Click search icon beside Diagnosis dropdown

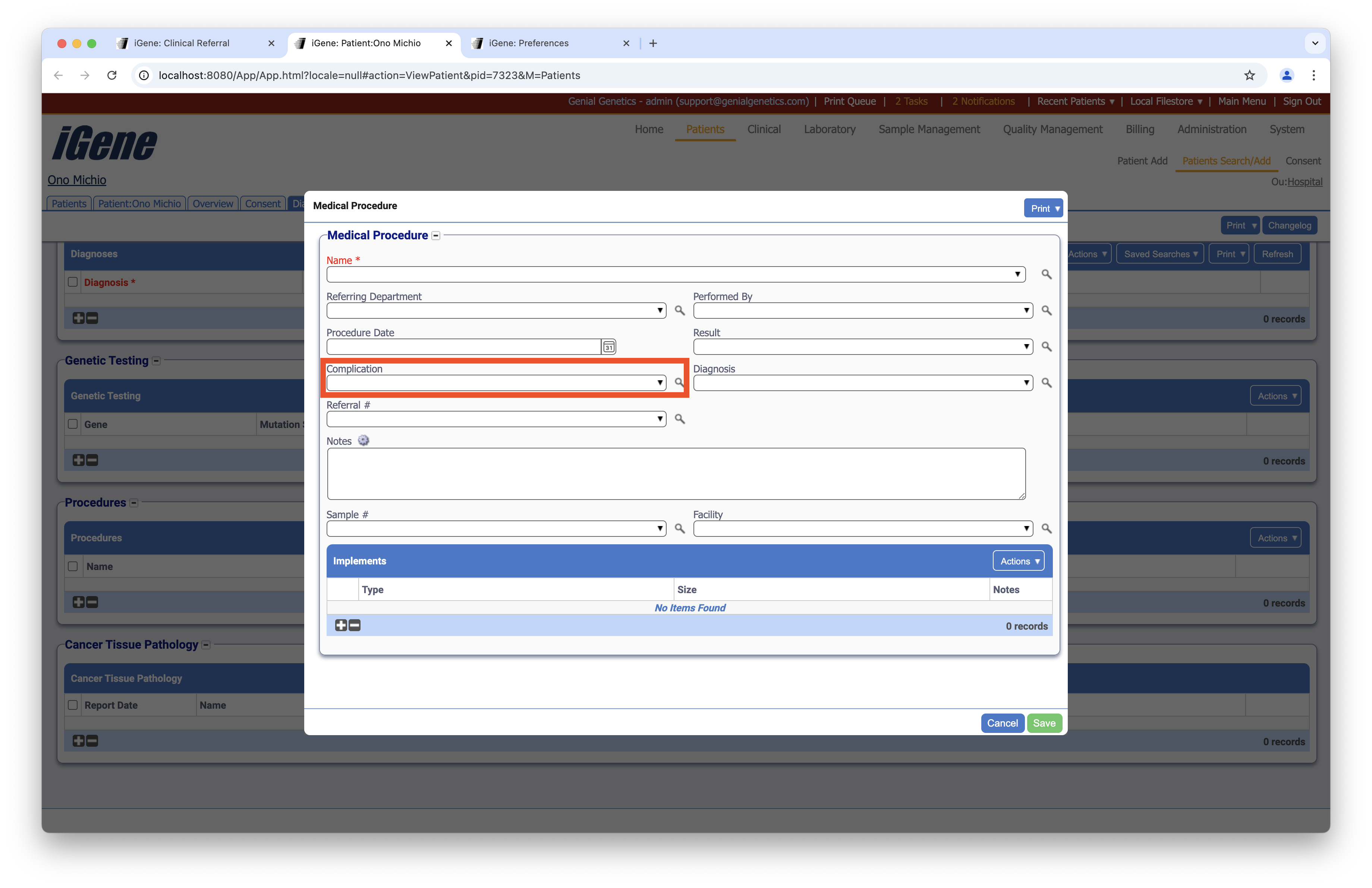click(1046, 382)
